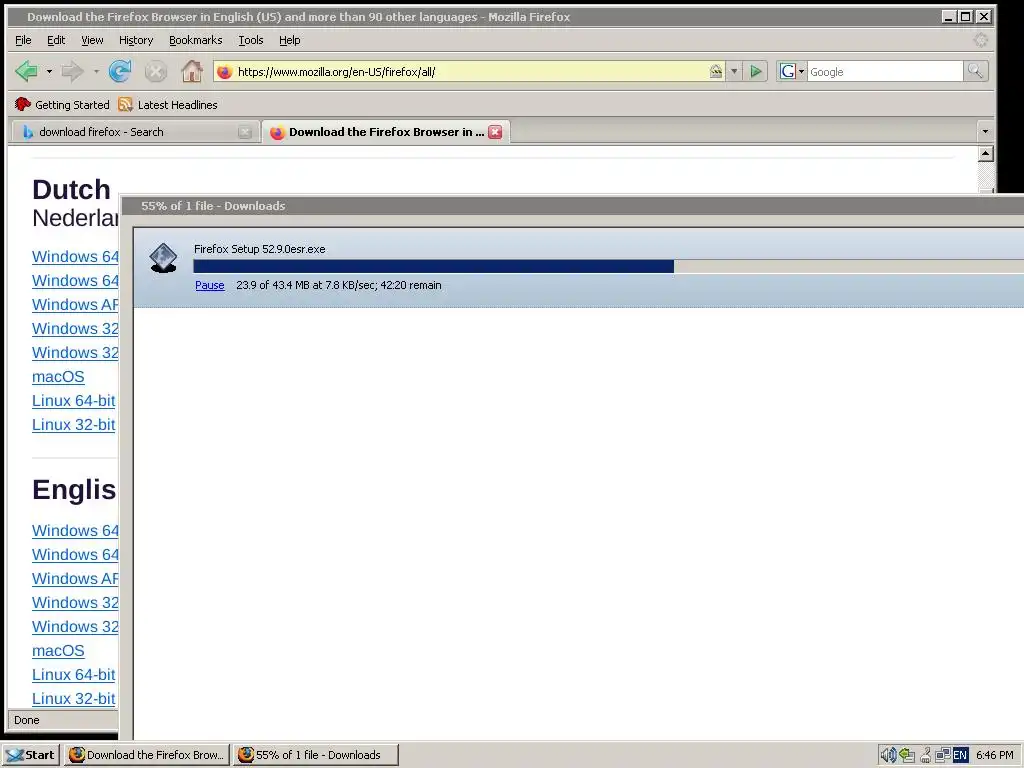1024x768 pixels.
Task: Click the Start button
Action: tap(31, 755)
